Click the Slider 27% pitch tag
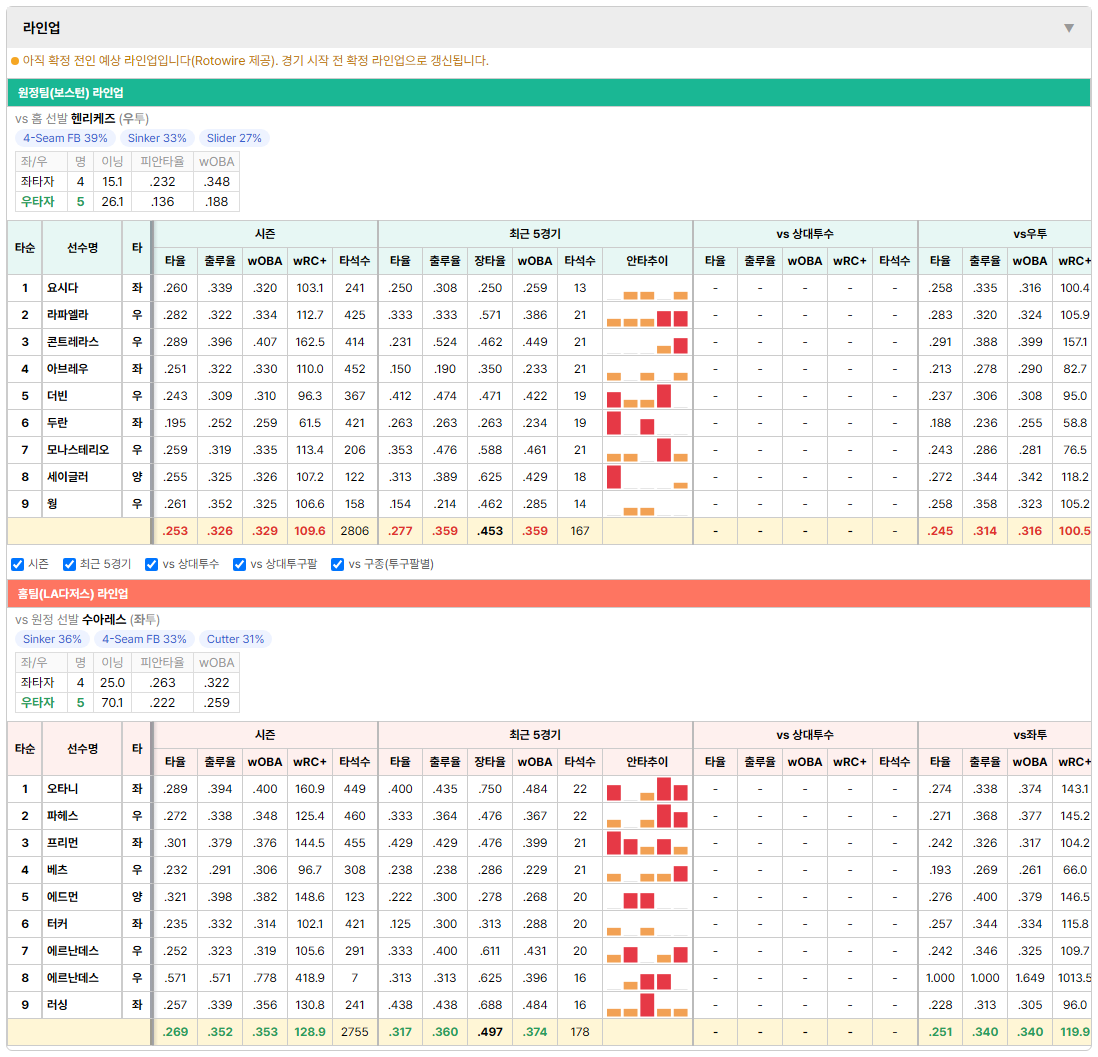This screenshot has height=1057, width=1098. click(x=234, y=138)
